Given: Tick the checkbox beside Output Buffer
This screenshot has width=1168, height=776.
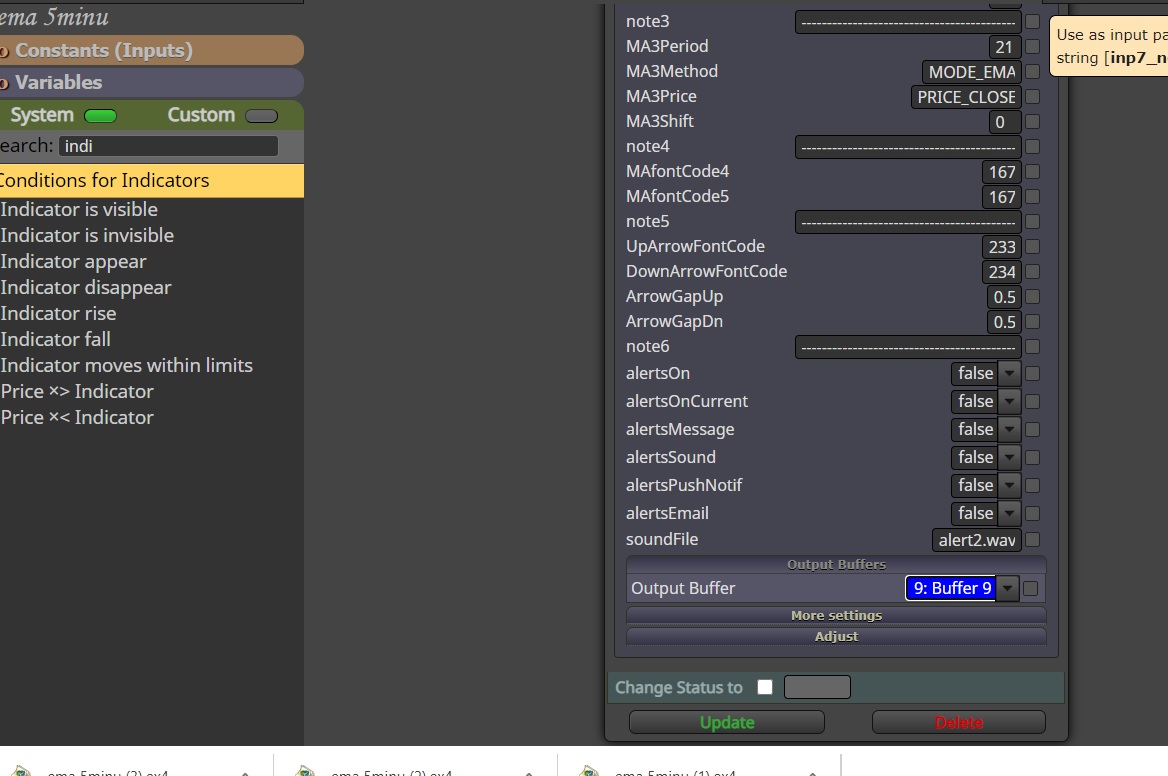Looking at the screenshot, I should (1031, 588).
